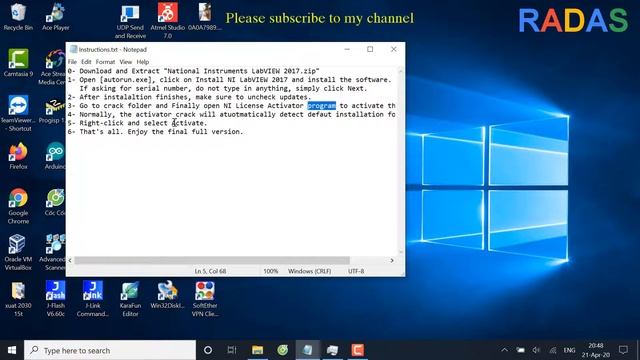Open Notepad Help menu
640x360 pixels.
point(142,62)
